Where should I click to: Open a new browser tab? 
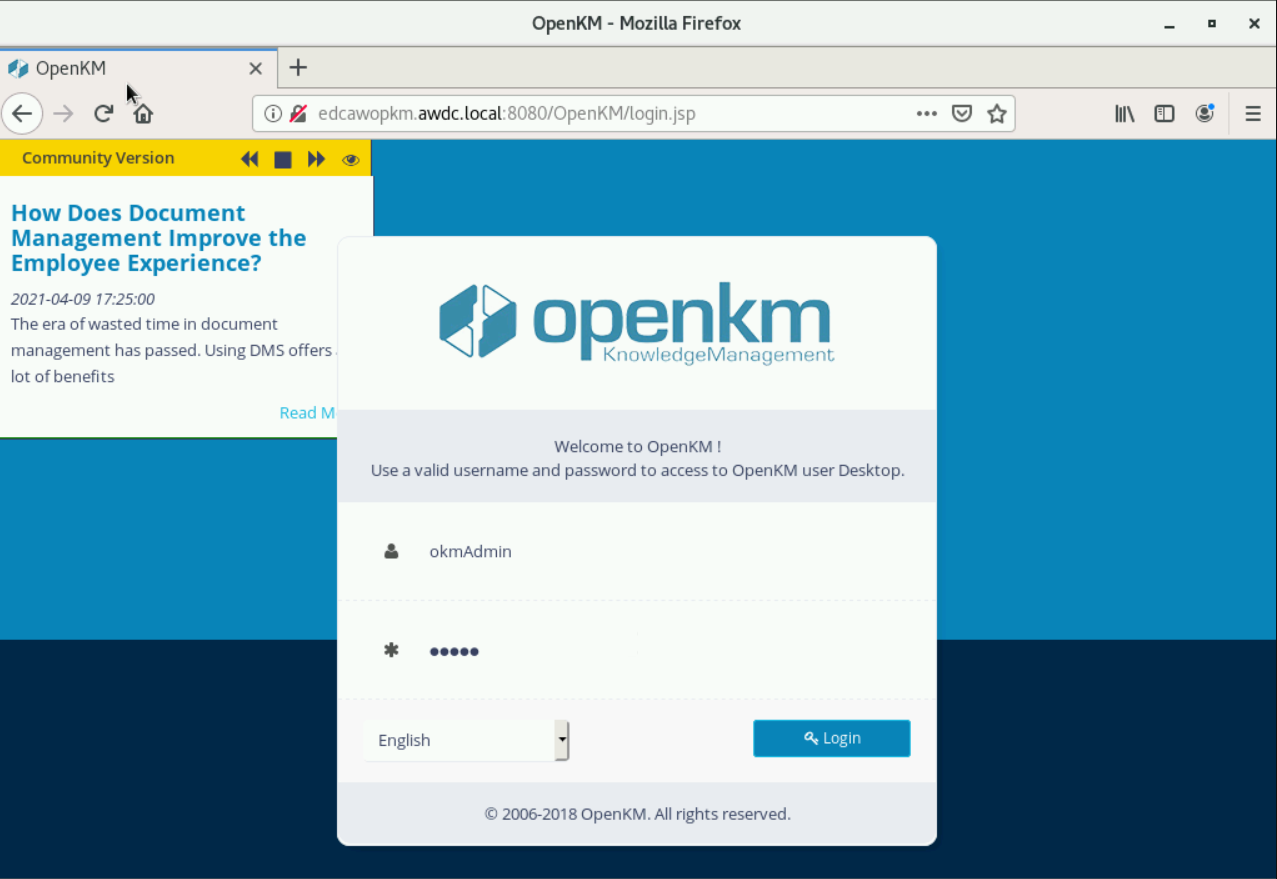[297, 68]
